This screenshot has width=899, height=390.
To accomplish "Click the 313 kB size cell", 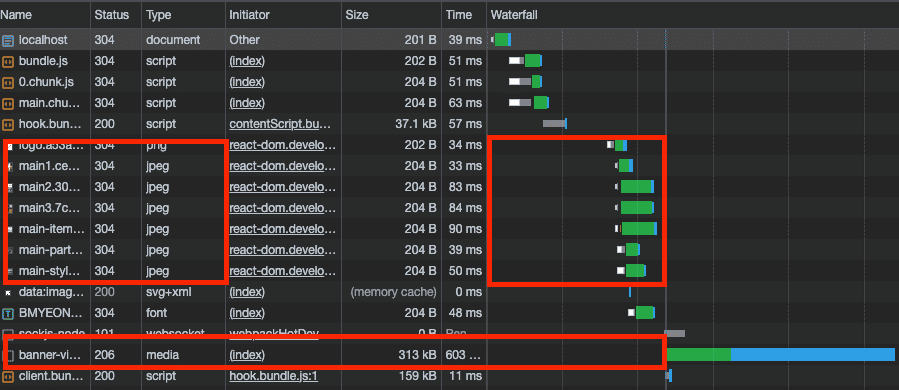I will tap(417, 356).
